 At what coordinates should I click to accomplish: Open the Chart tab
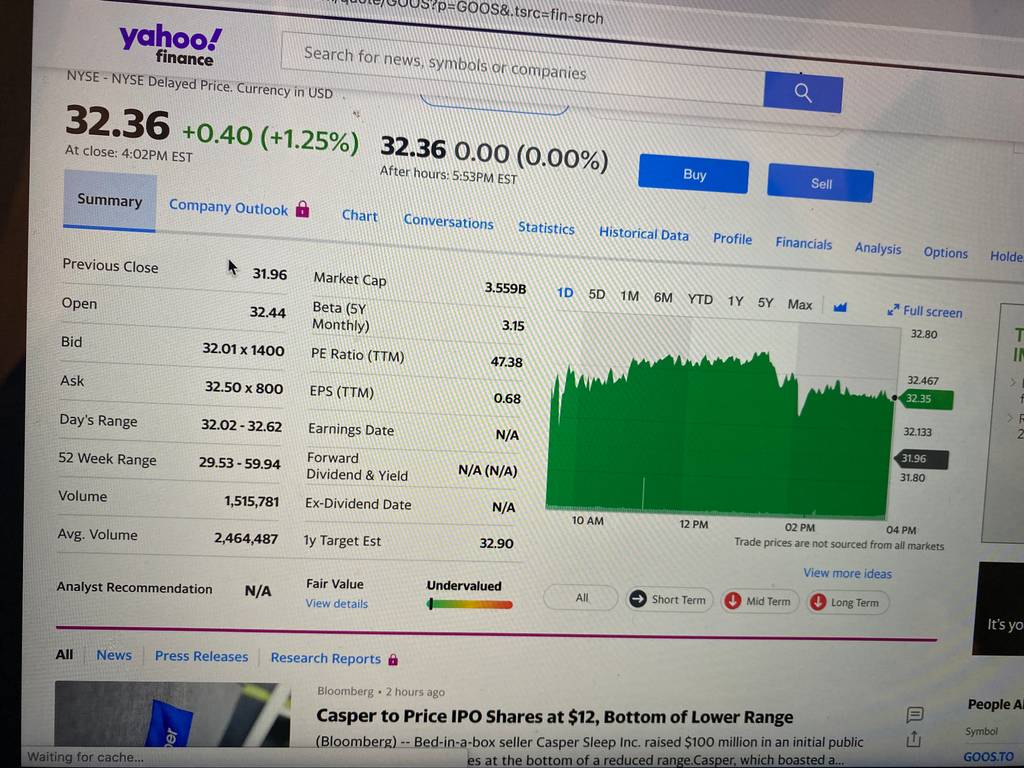(x=359, y=216)
